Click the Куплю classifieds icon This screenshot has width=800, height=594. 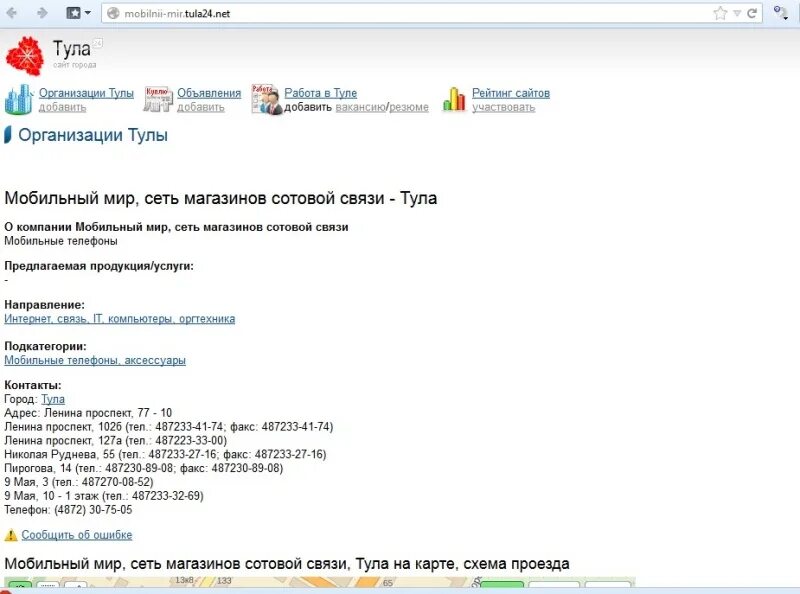pos(158,98)
